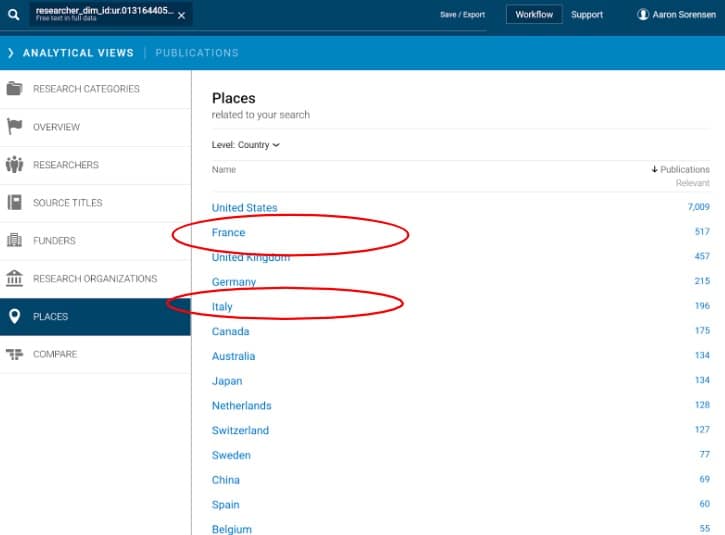Image resolution: width=725 pixels, height=535 pixels.
Task: Open the Italy country link
Action: pyautogui.click(x=222, y=307)
